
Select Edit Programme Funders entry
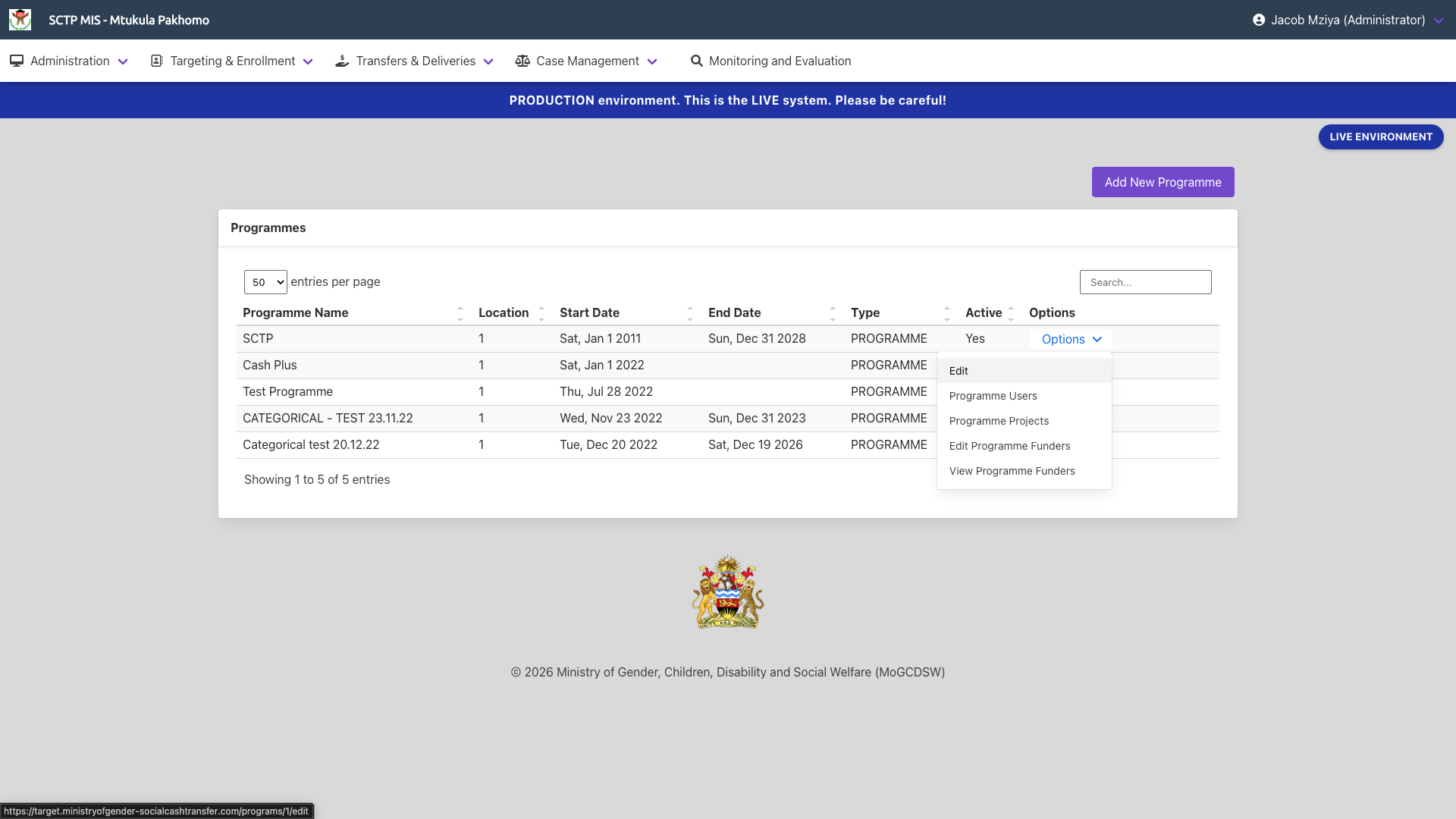click(x=1025, y=446)
